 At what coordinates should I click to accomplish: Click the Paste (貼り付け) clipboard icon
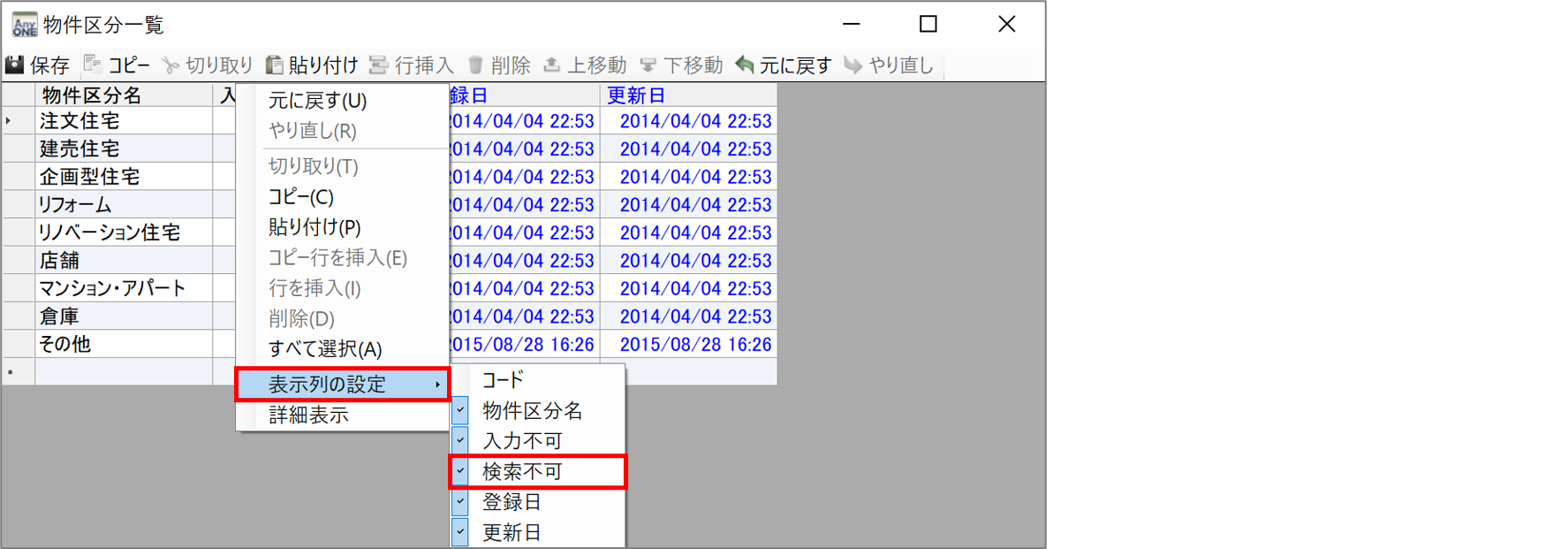275,65
